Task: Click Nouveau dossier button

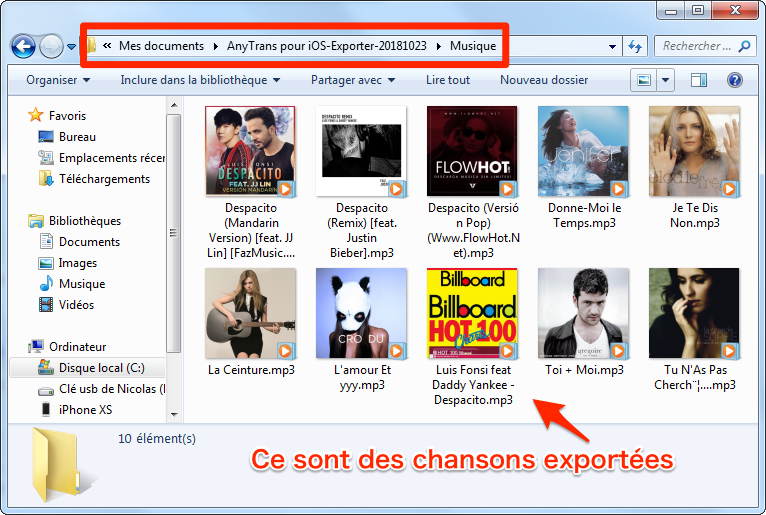Action: pyautogui.click(x=544, y=80)
